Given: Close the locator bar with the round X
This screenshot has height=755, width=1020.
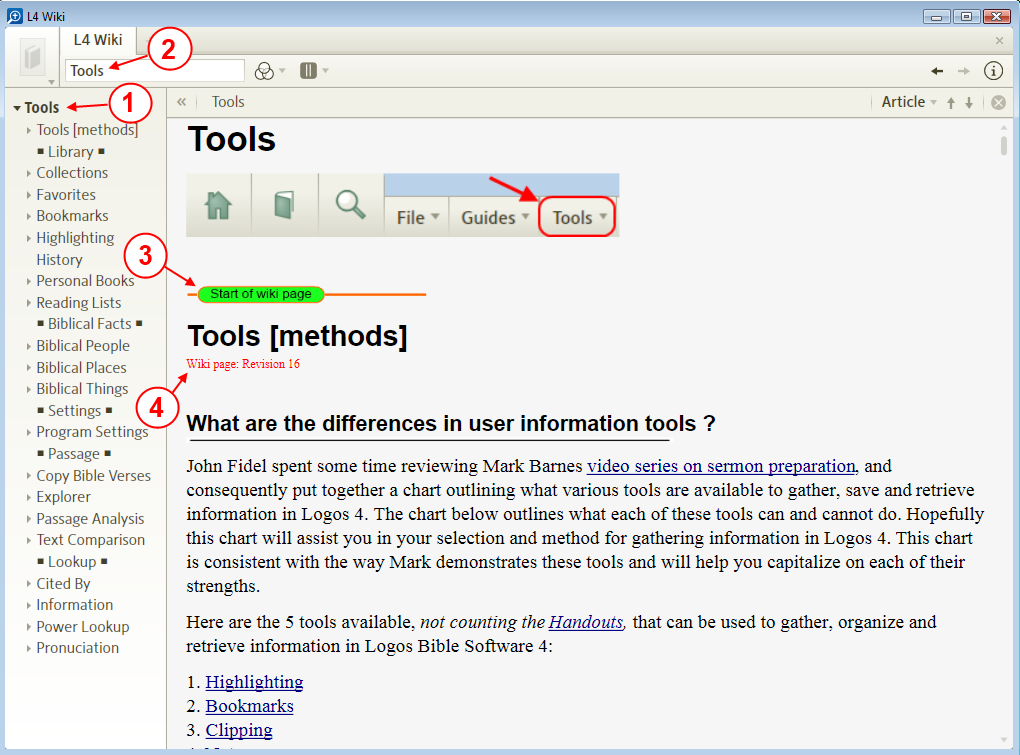Looking at the screenshot, I should 999,103.
